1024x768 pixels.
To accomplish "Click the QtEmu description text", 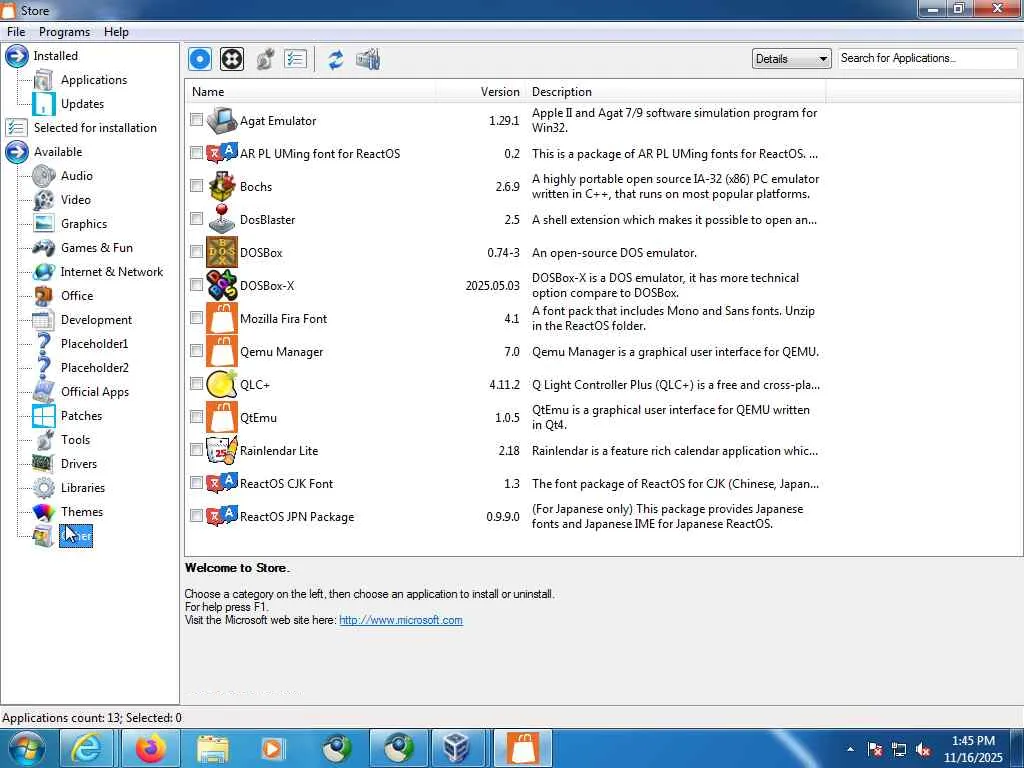I will pyautogui.click(x=671, y=417).
